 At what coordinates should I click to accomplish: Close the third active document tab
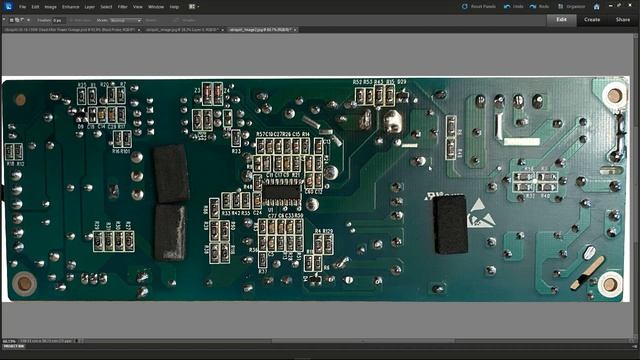coord(295,30)
